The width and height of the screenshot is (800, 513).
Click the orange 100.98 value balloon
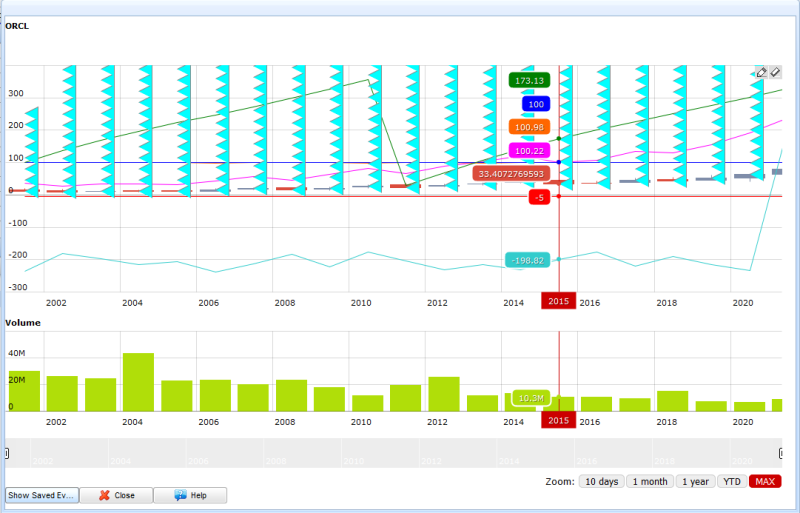[530, 127]
